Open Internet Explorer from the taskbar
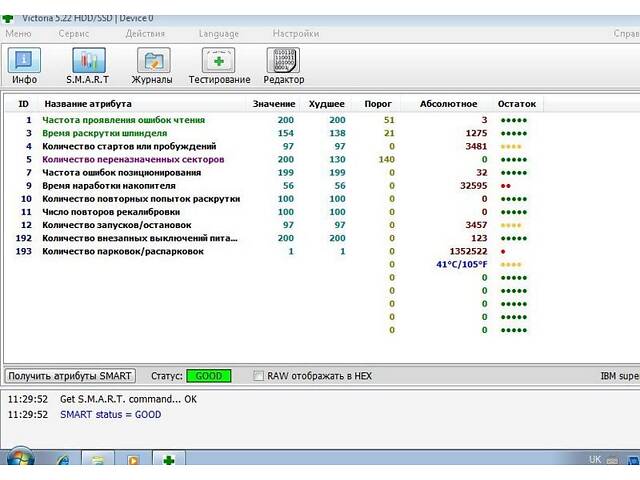Viewport: 640px width, 480px height. coord(62,460)
